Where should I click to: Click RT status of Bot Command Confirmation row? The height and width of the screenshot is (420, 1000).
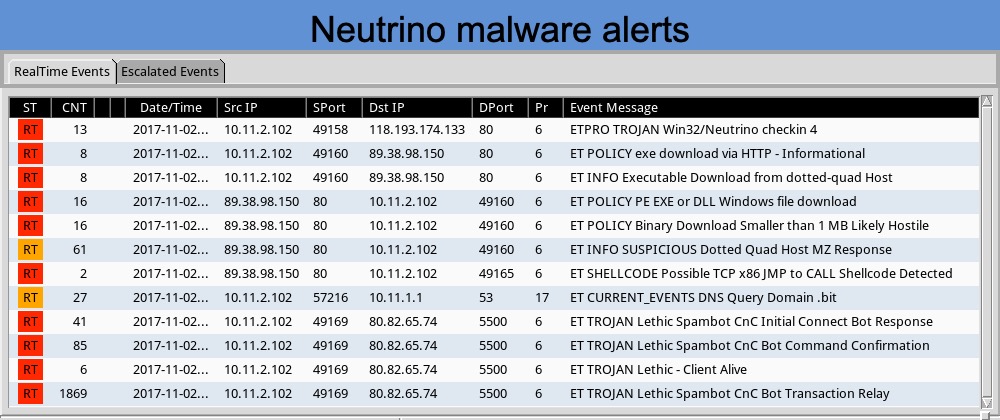point(30,346)
